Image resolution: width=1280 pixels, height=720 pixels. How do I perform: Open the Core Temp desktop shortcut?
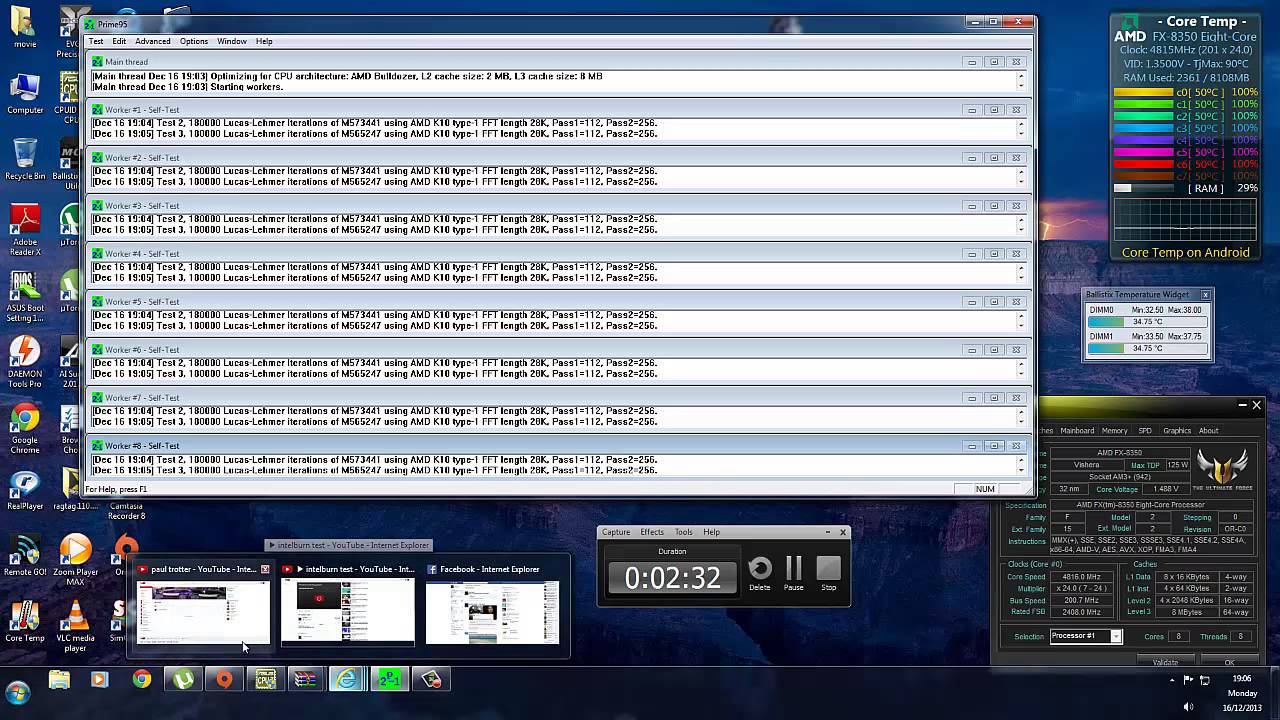tap(25, 621)
